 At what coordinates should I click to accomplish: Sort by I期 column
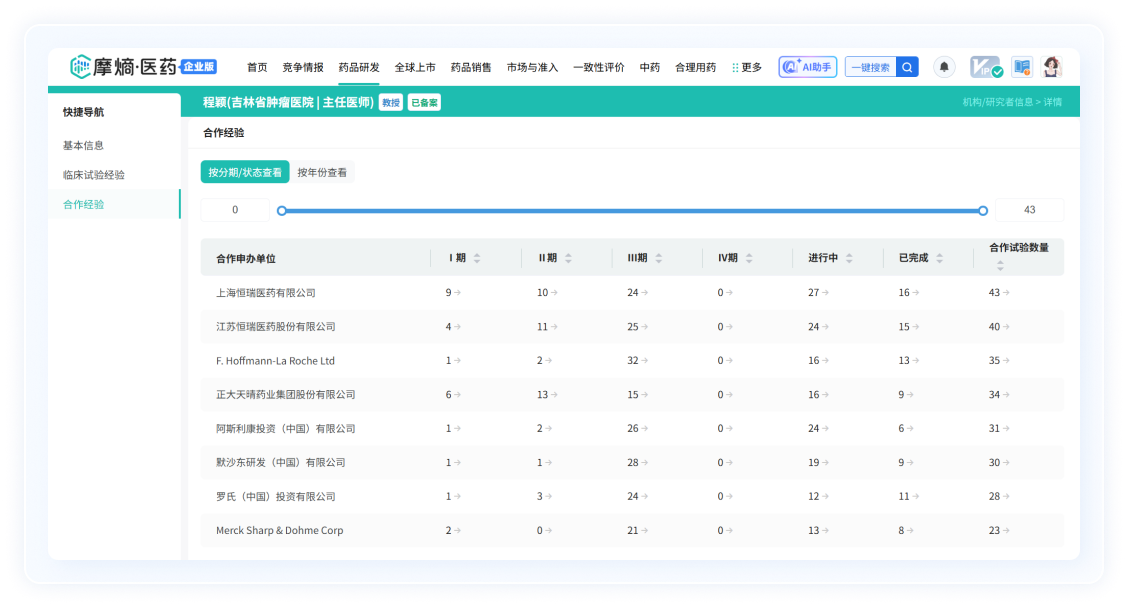[477, 258]
